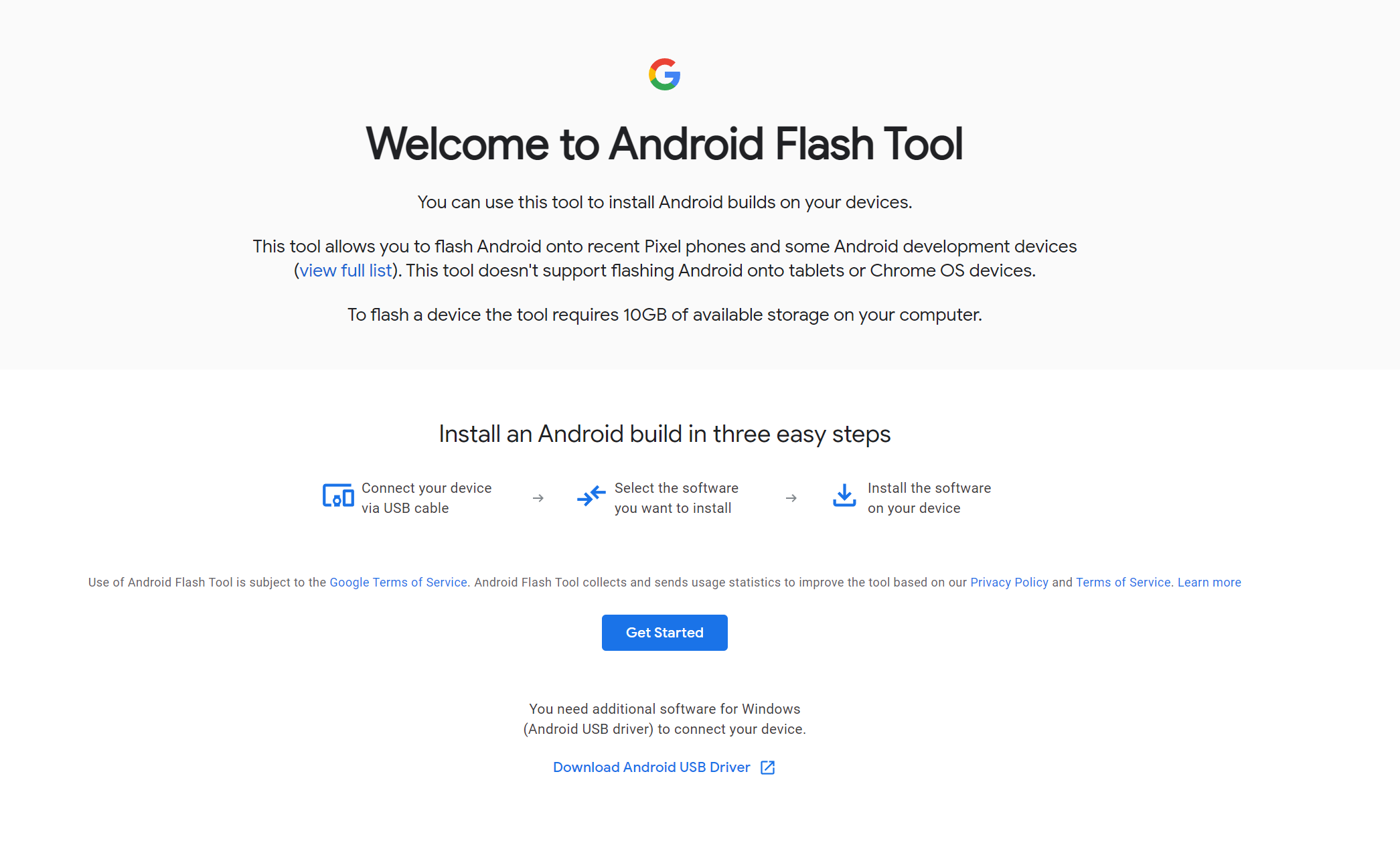Screen dimensions: 1400x847
Task: Click the Connect your device step label
Action: [426, 497]
